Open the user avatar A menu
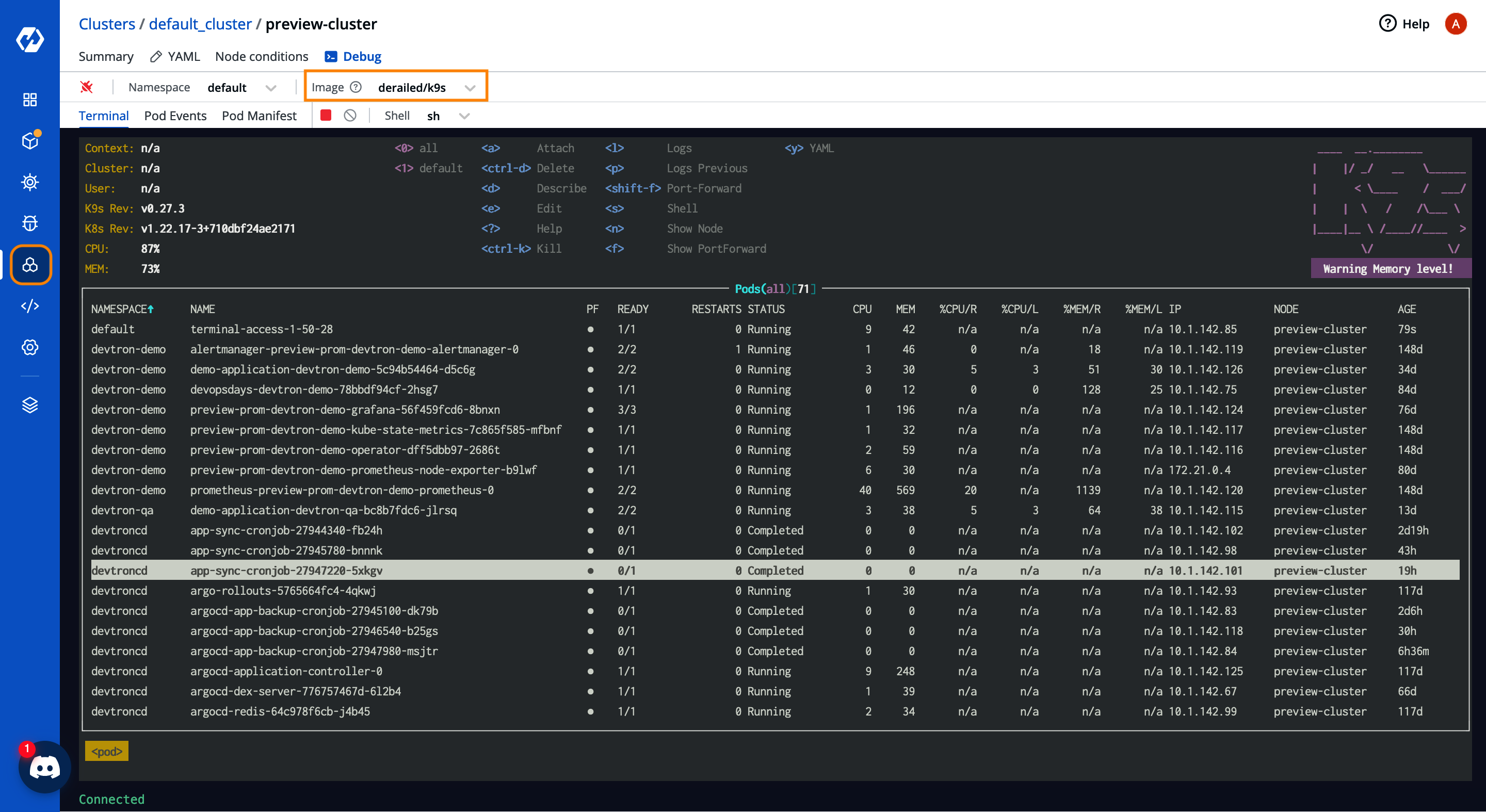 pyautogui.click(x=1456, y=24)
